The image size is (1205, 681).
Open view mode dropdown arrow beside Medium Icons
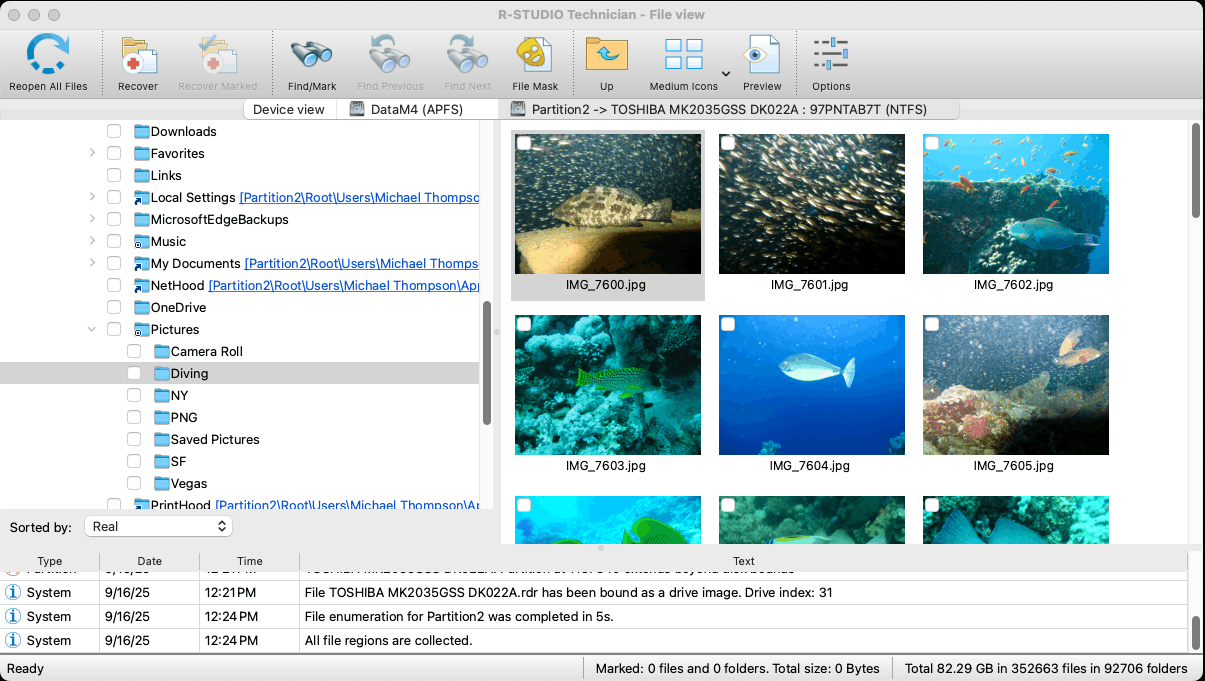(x=726, y=74)
